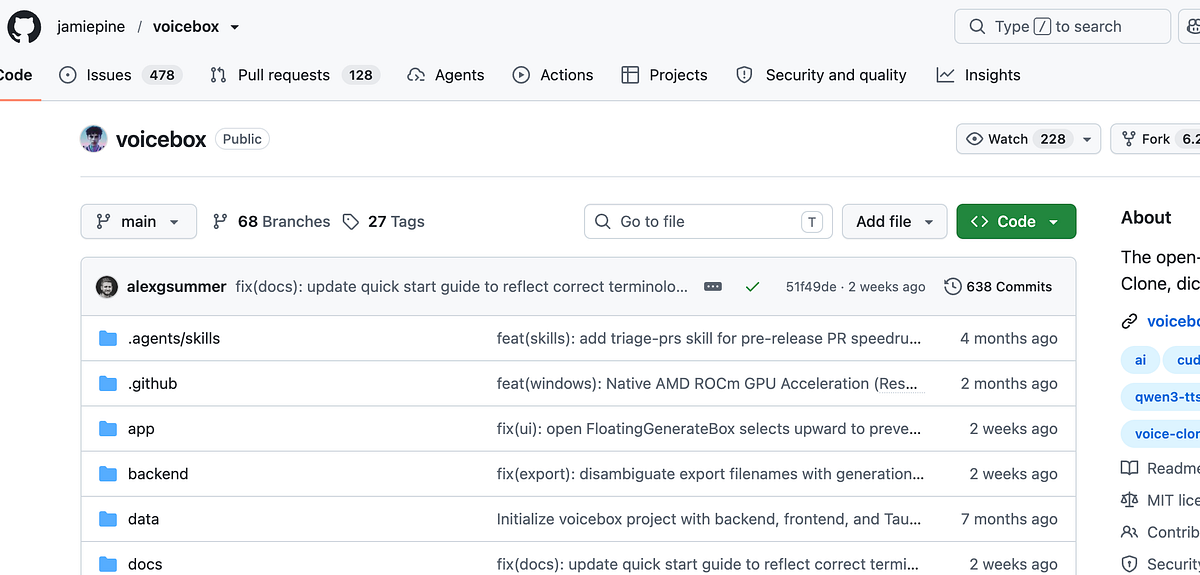The width and height of the screenshot is (1200, 575).
Task: Open commit fix(export): disambiguate export filenames
Action: (711, 474)
